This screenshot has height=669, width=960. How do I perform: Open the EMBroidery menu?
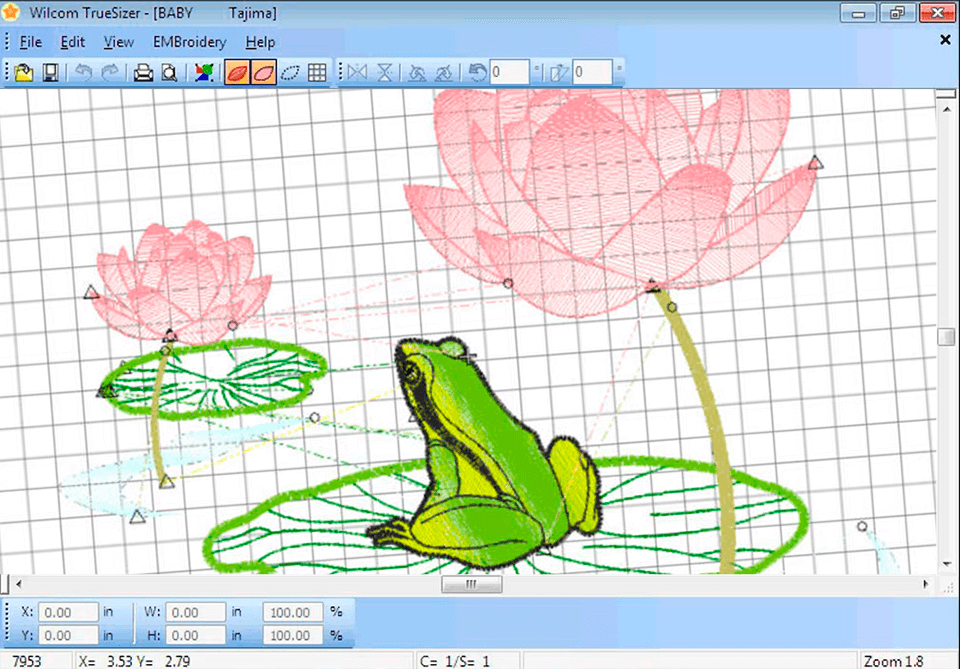pyautogui.click(x=189, y=42)
